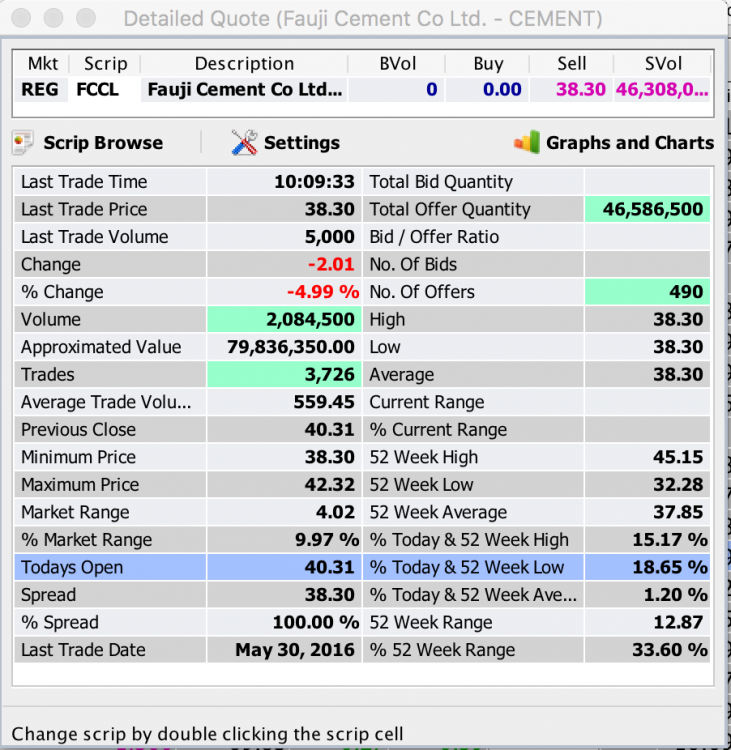The height and width of the screenshot is (750, 731).
Task: Click the Sell price 38.30 in the quote row
Action: 581,89
